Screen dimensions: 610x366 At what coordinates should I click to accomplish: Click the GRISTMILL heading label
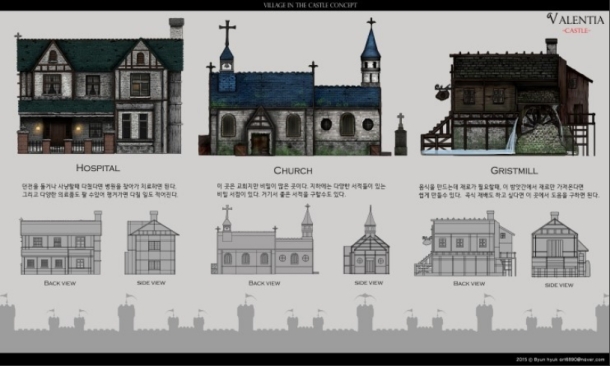(x=514, y=170)
